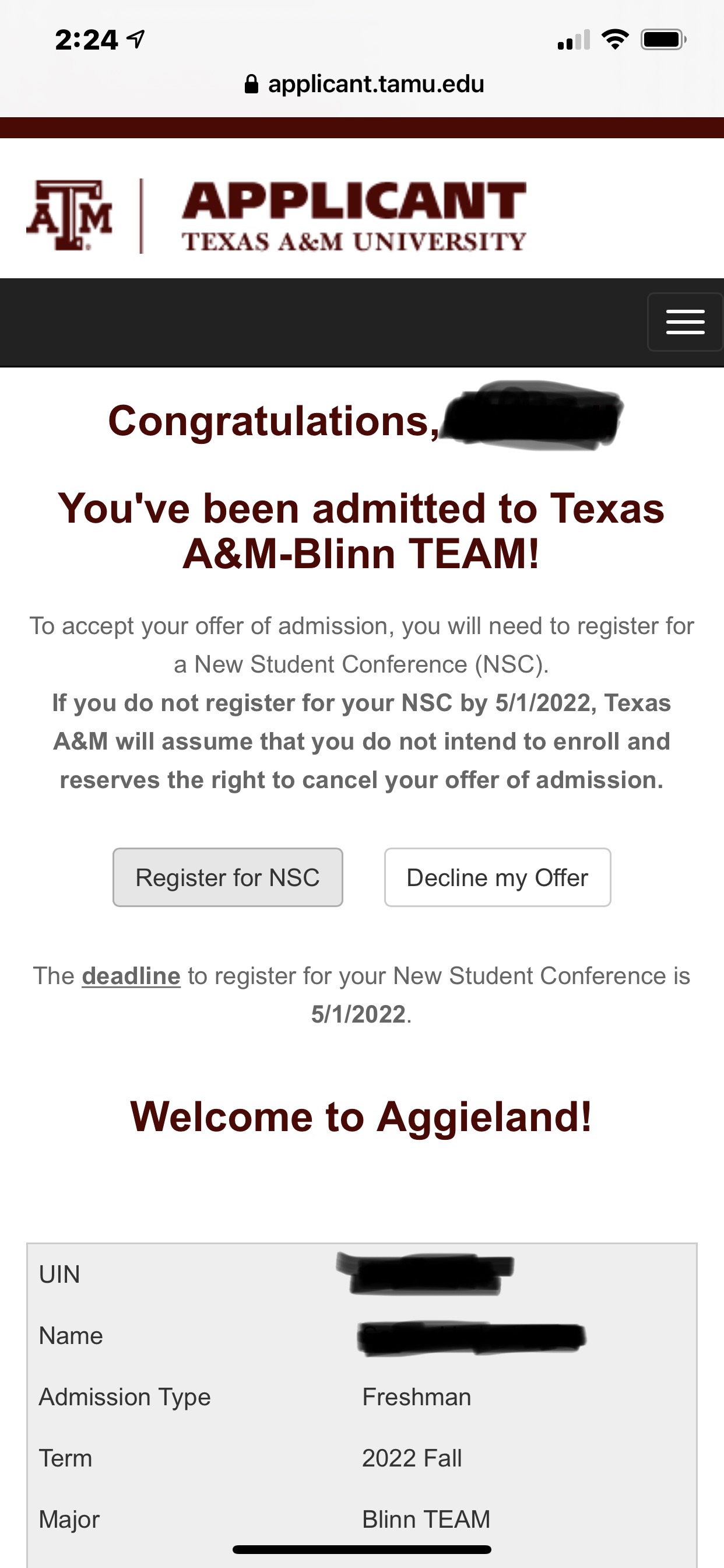
Task: Tap the home indicator bar at bottom
Action: 361,1550
